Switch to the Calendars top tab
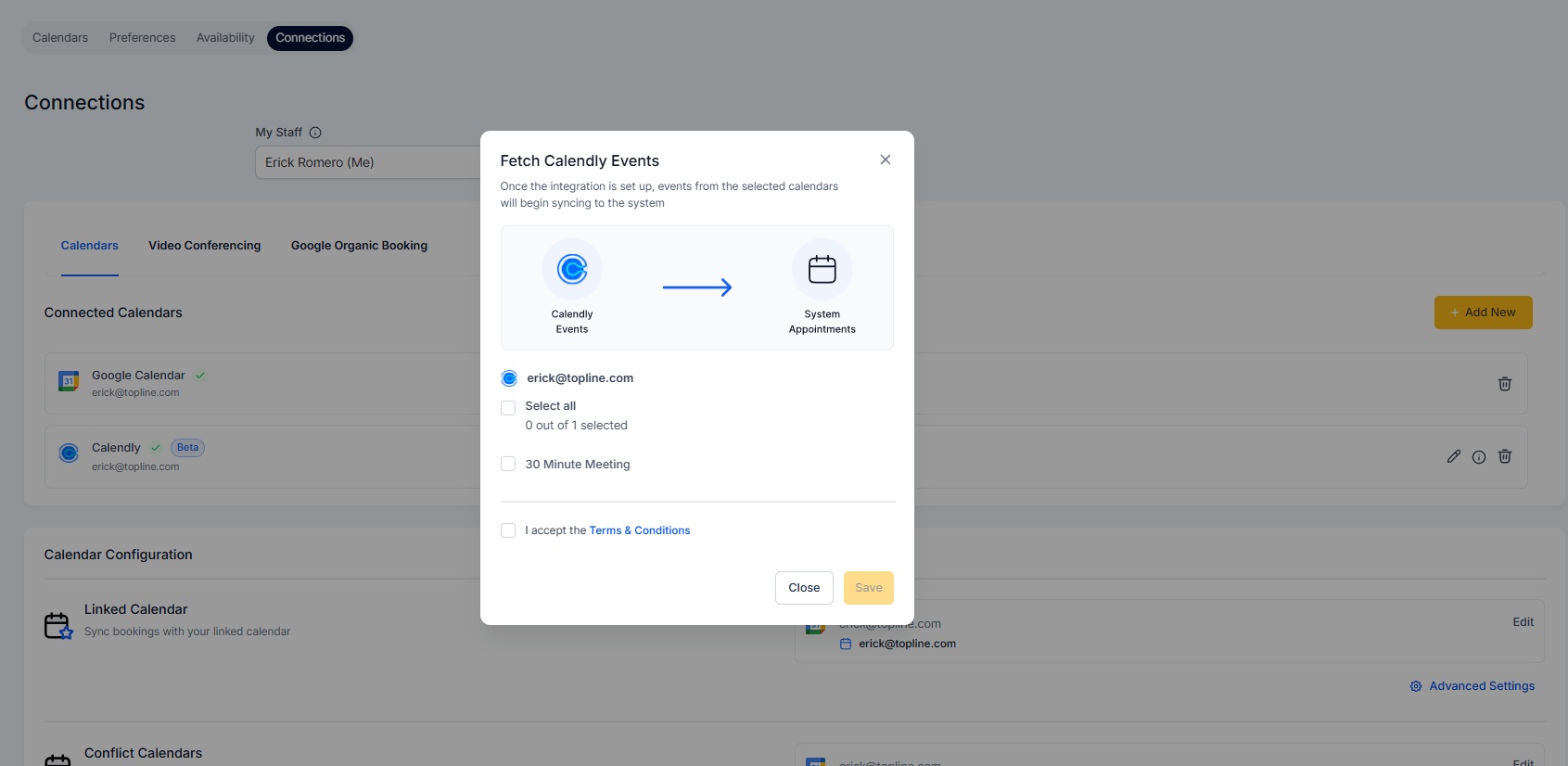 pos(60,38)
